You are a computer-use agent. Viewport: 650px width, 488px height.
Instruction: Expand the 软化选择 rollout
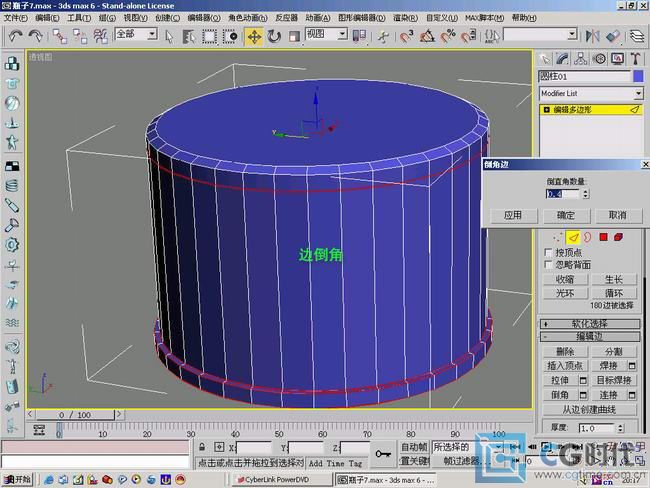[x=589, y=323]
